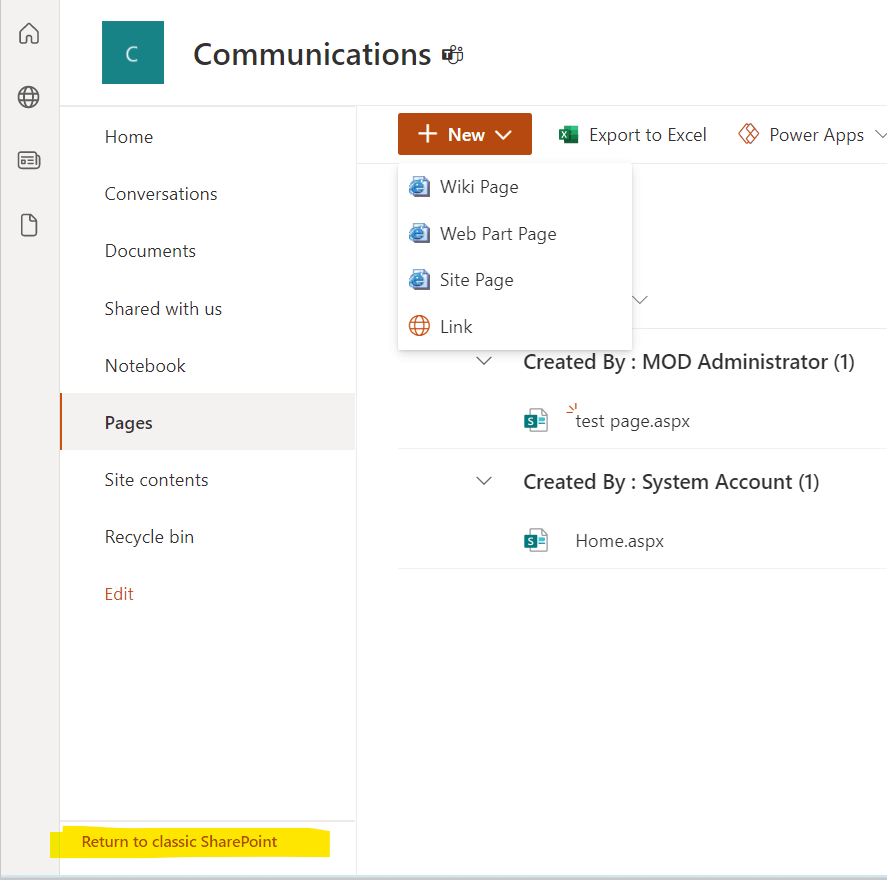This screenshot has height=880, width=887.
Task: Click the document icon in the left rail
Action: tap(29, 225)
